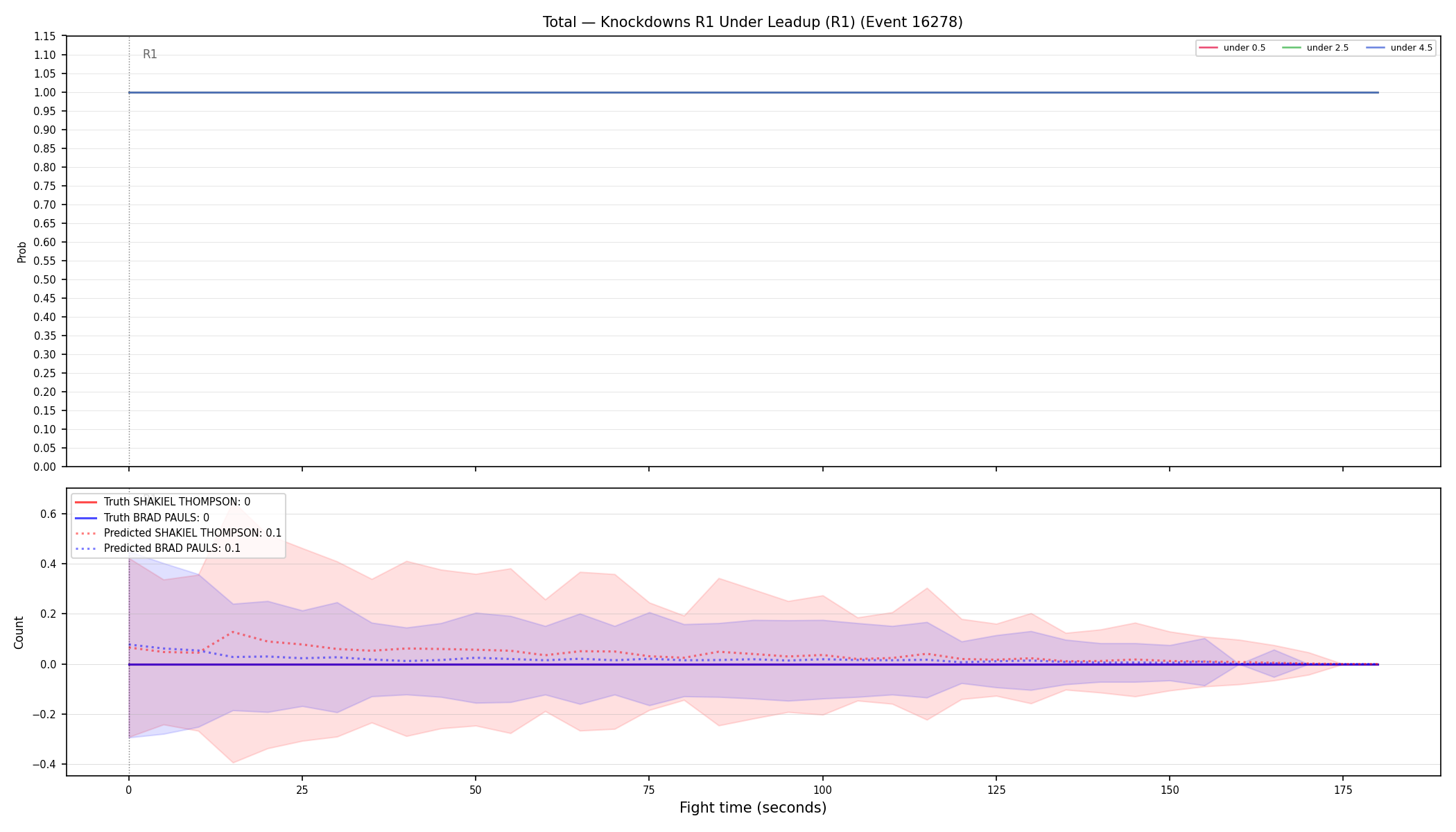The height and width of the screenshot is (832, 1456).
Task: Click the red 'under 0.5' legend line swatch
Action: point(1208,48)
